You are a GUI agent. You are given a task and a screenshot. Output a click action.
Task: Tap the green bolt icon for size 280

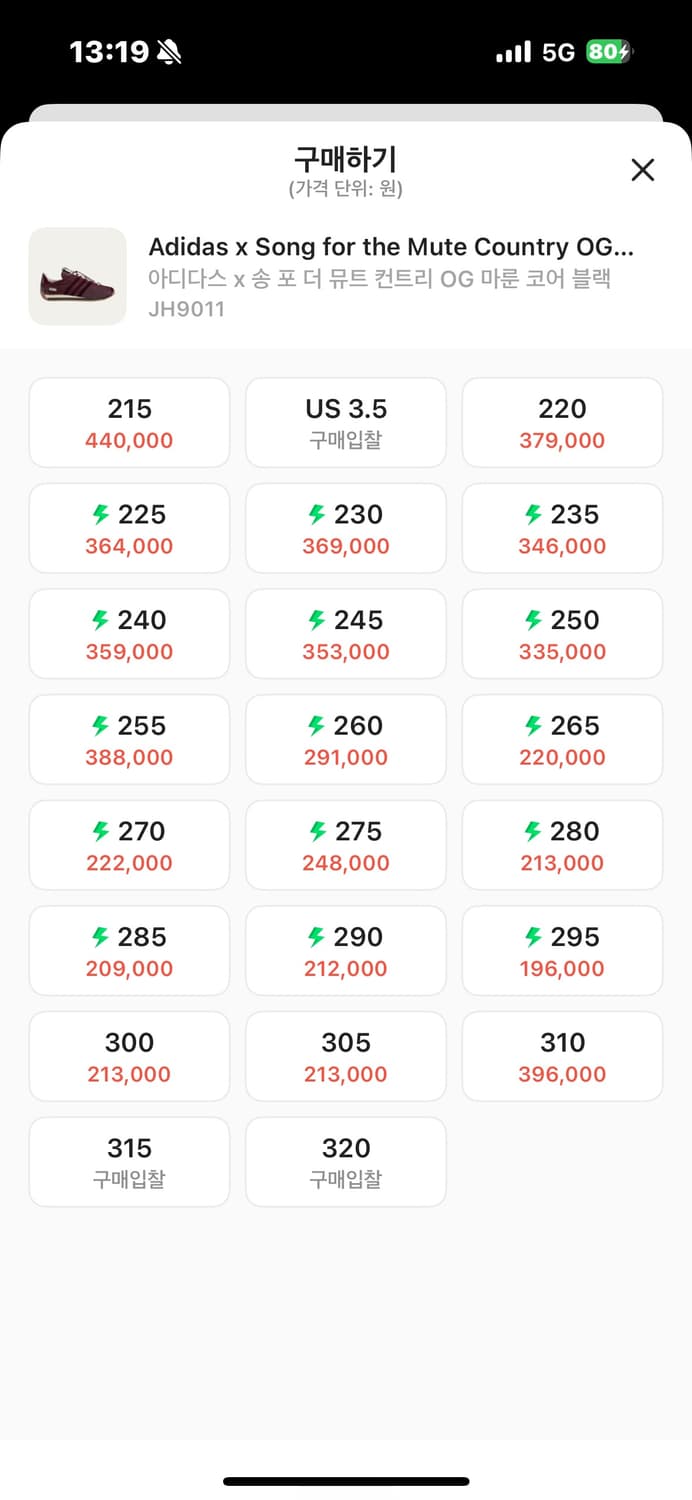pyautogui.click(x=533, y=832)
